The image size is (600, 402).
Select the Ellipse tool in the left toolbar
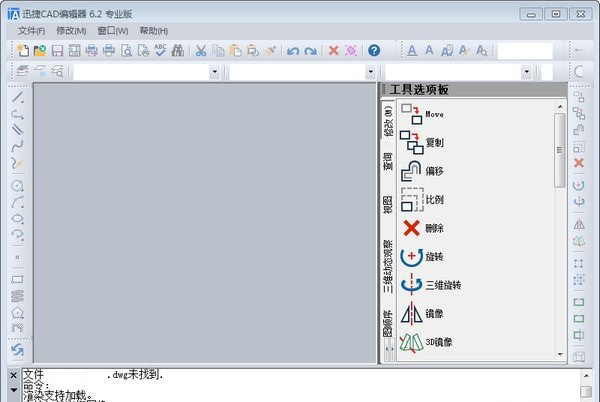click(17, 219)
